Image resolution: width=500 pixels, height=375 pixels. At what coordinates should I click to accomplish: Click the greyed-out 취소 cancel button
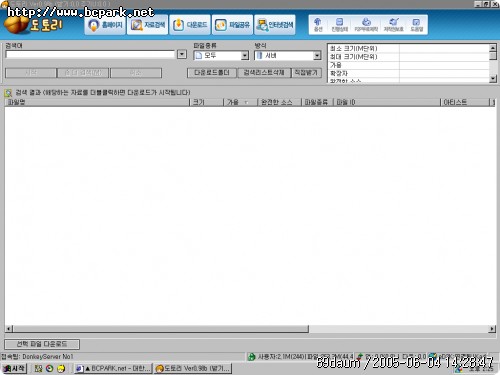point(136,73)
